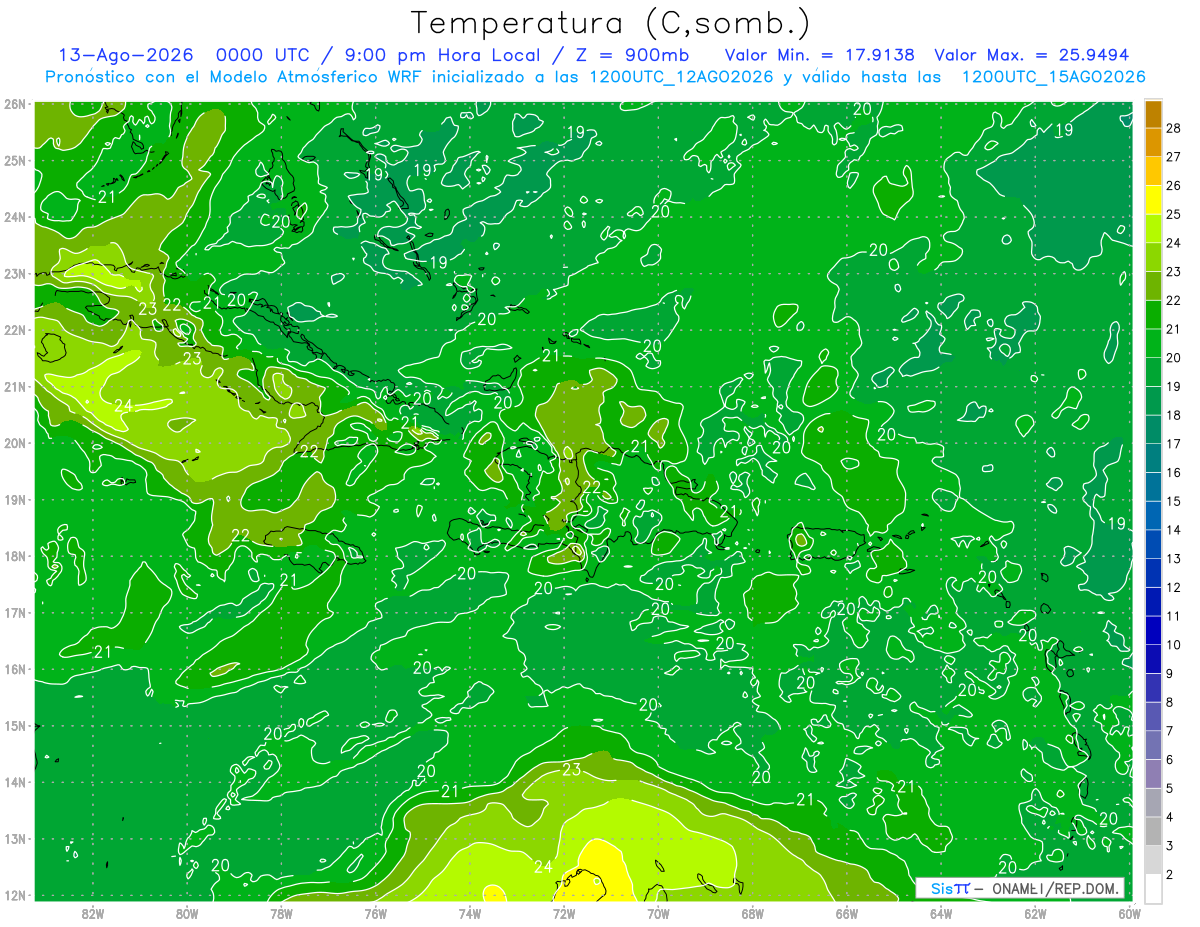This screenshot has height=927, width=1200.
Task: Click the "78W" longitude axis label
Action: click(281, 913)
